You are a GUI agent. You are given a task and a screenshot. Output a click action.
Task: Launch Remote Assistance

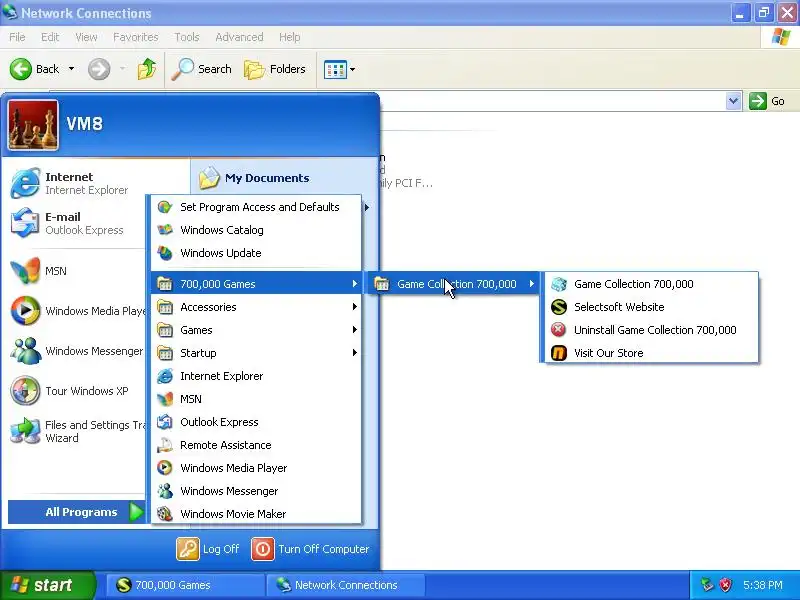[256, 445]
